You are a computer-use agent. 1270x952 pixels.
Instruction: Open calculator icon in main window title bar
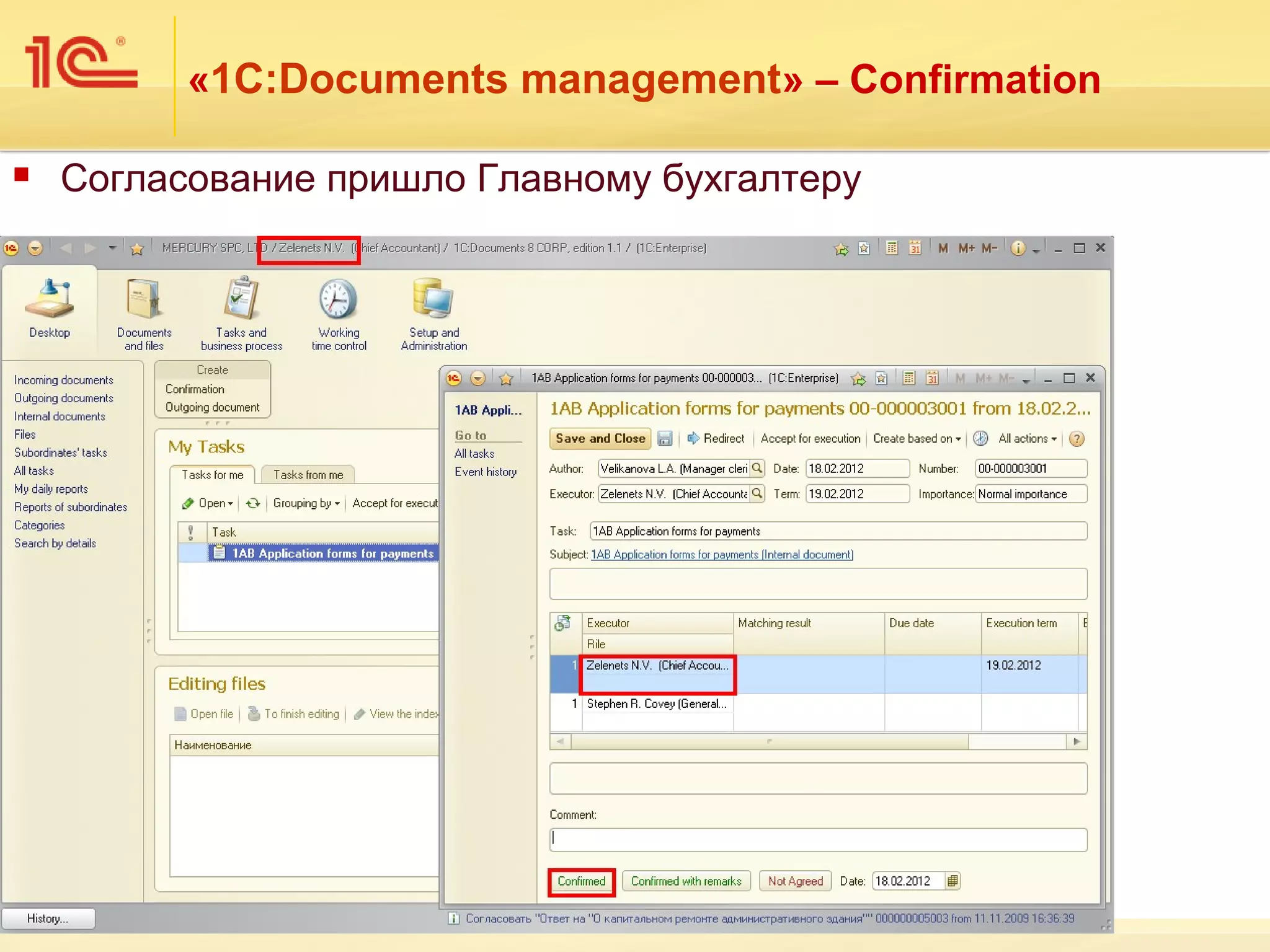coord(892,248)
